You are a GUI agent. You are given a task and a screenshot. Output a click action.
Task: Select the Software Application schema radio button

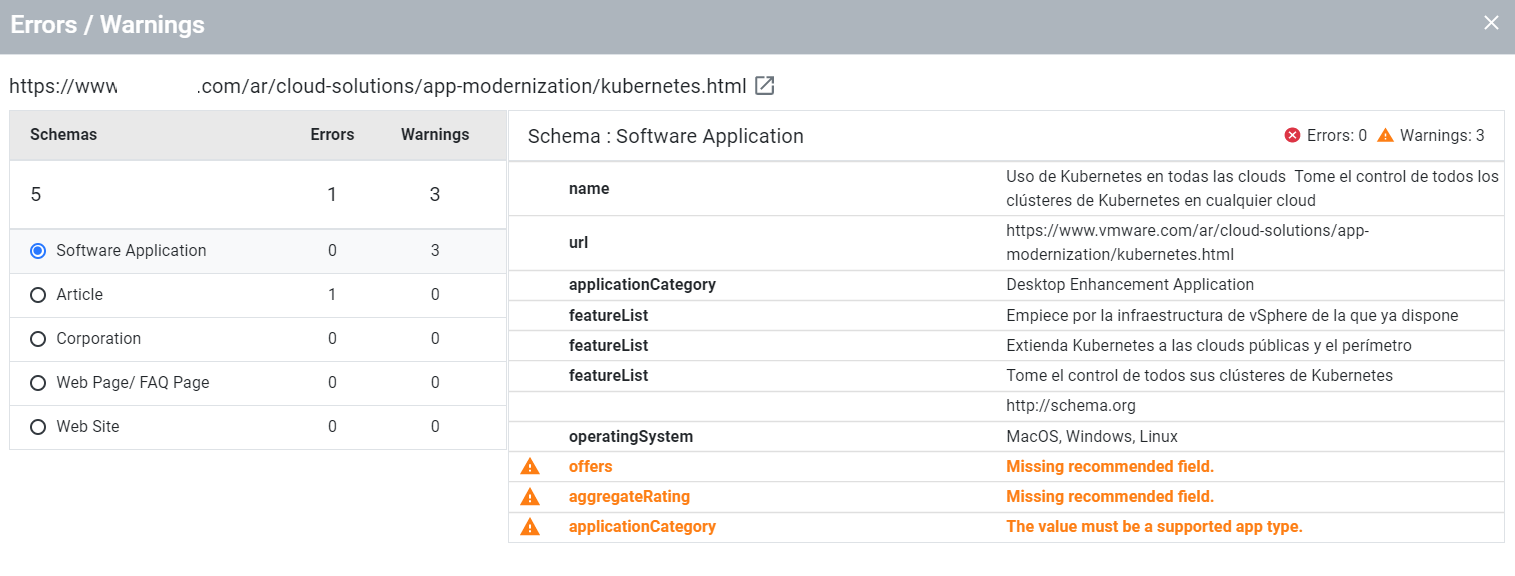pyautogui.click(x=38, y=251)
